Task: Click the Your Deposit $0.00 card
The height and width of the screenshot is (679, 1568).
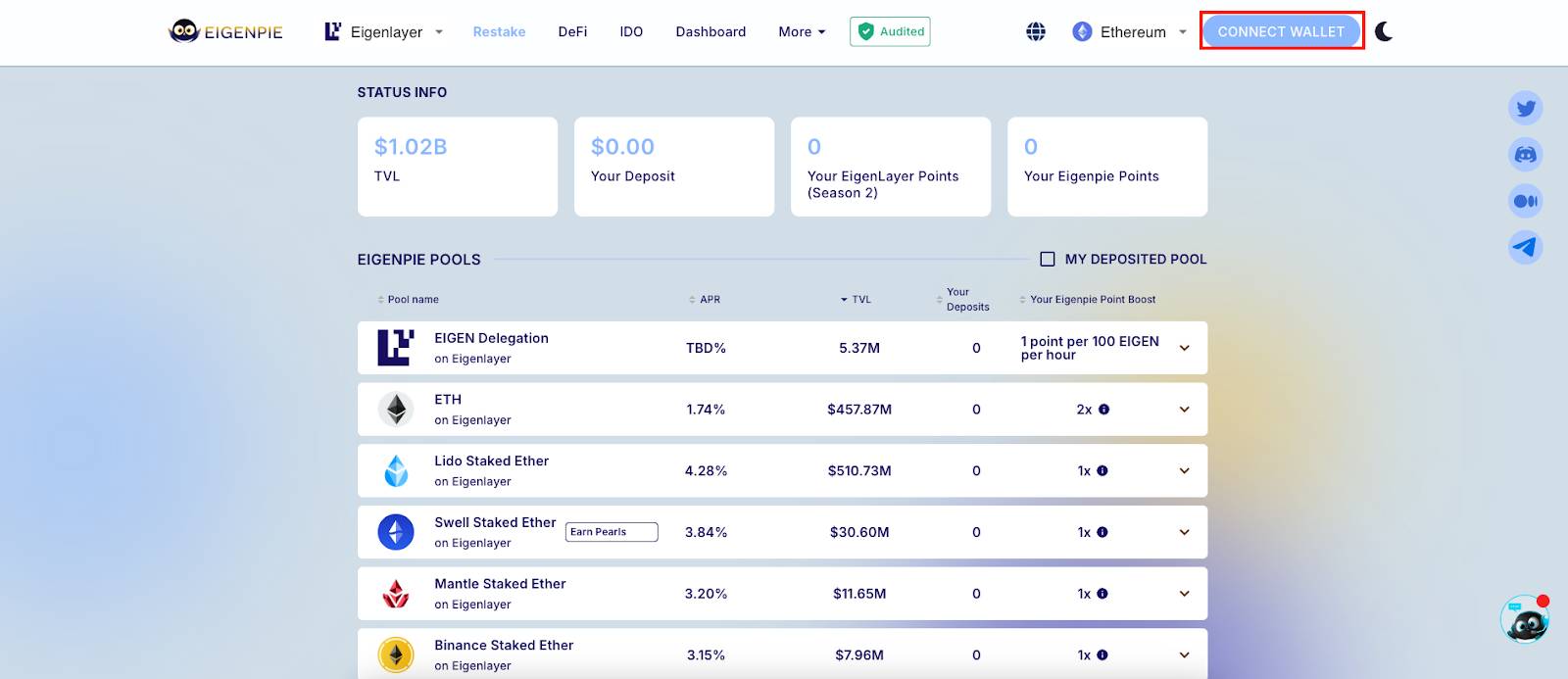Action: [x=674, y=167]
